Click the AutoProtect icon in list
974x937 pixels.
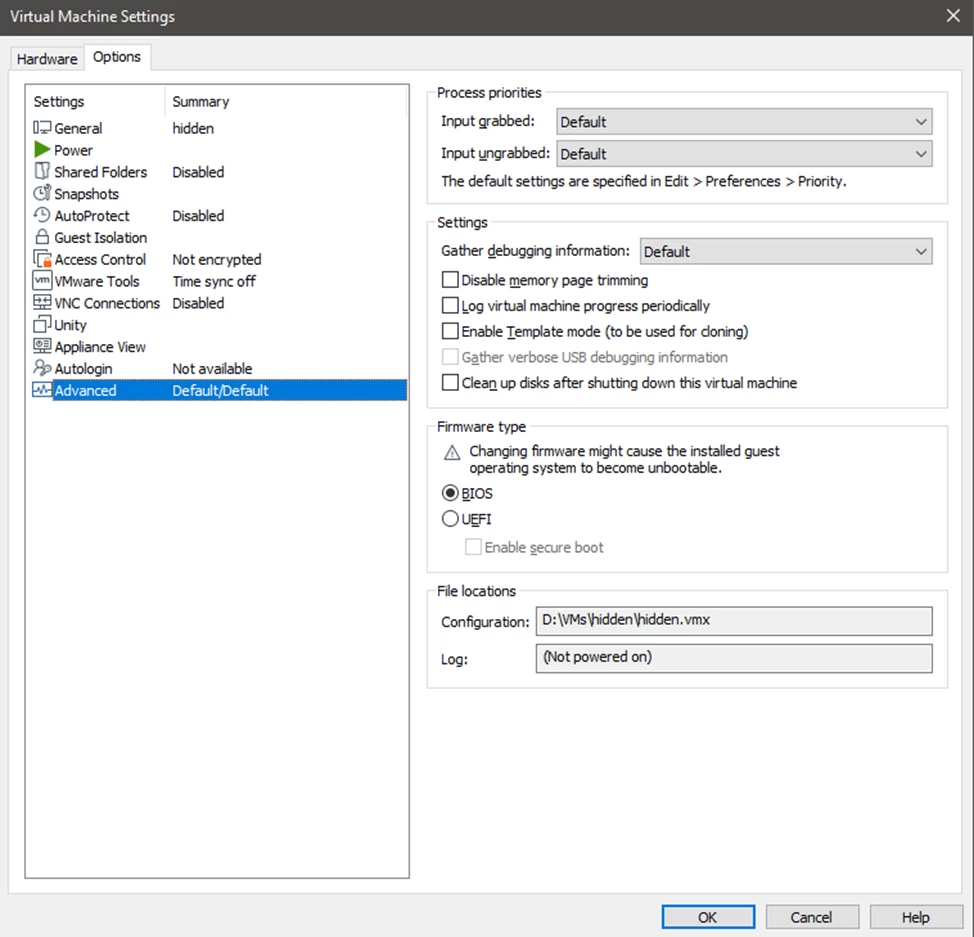coord(42,216)
